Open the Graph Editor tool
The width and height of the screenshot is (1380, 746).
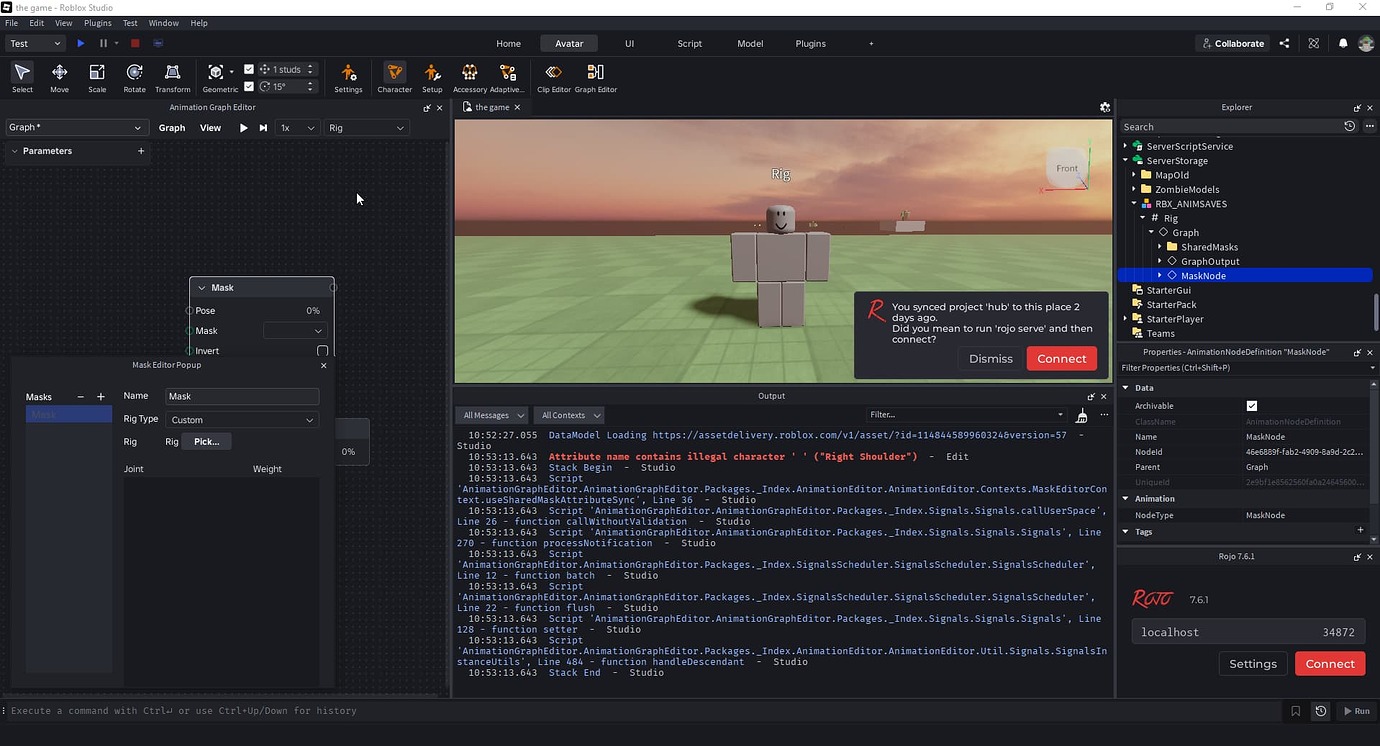pos(596,78)
